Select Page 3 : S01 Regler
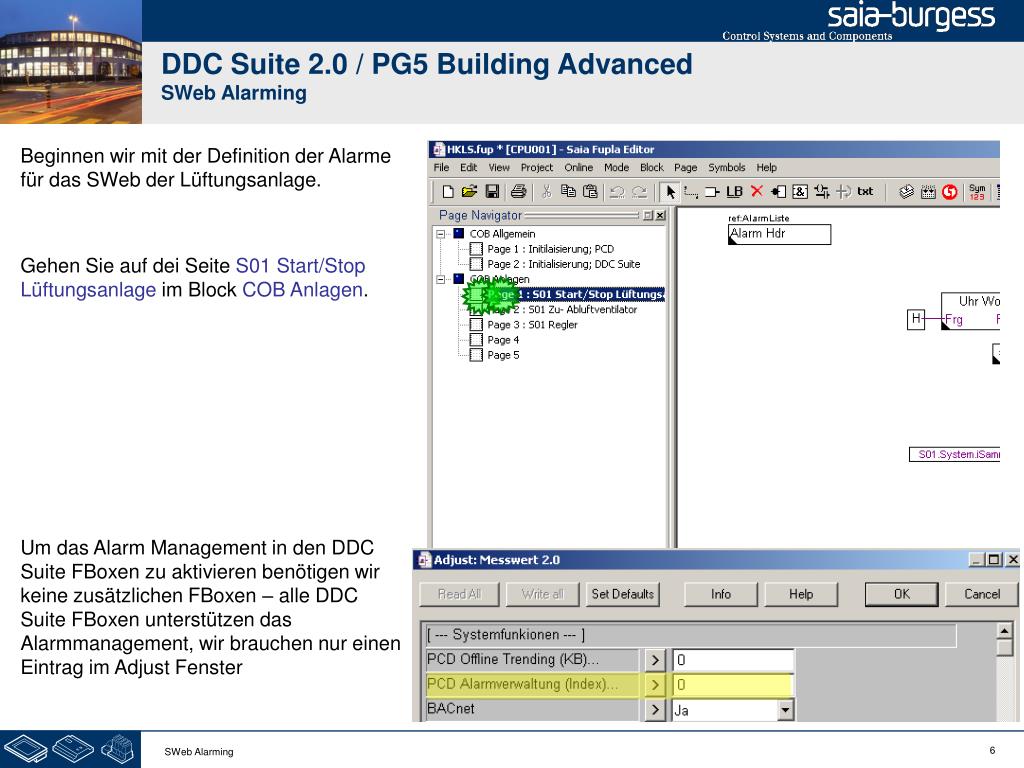Viewport: 1024px width, 768px height. [x=532, y=325]
